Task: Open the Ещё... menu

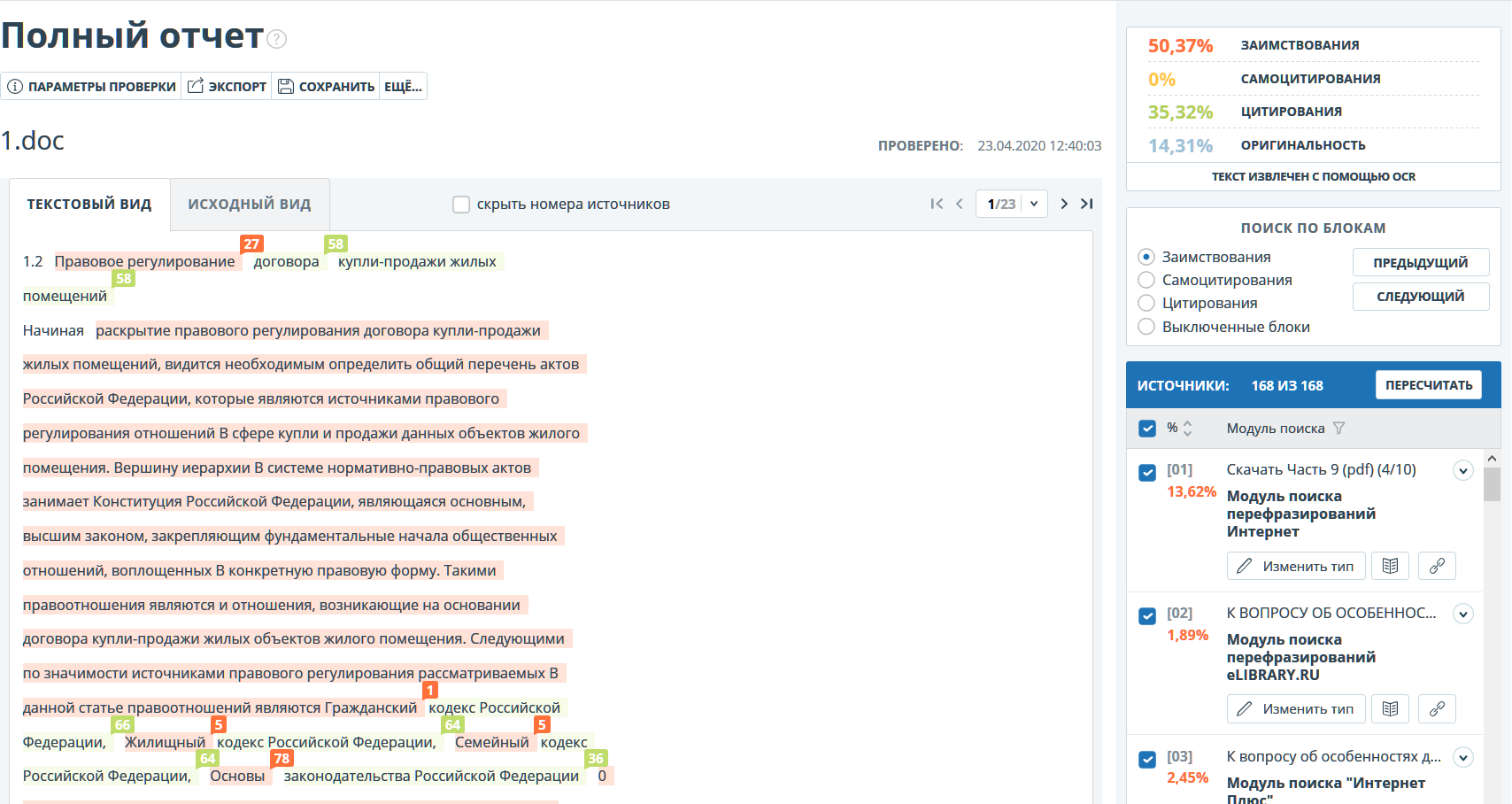Action: click(403, 87)
